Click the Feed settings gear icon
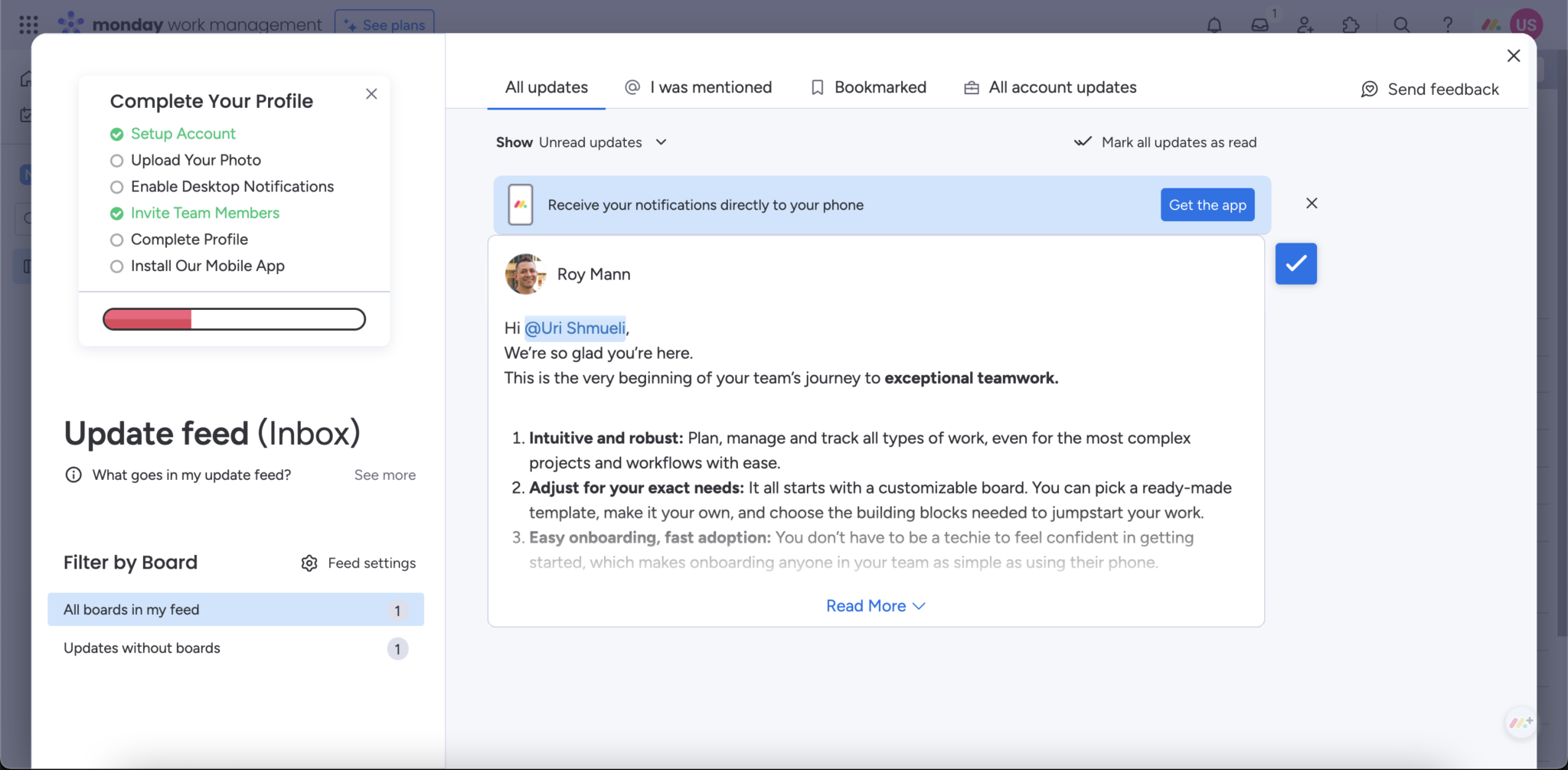The image size is (1568, 770). tap(309, 563)
